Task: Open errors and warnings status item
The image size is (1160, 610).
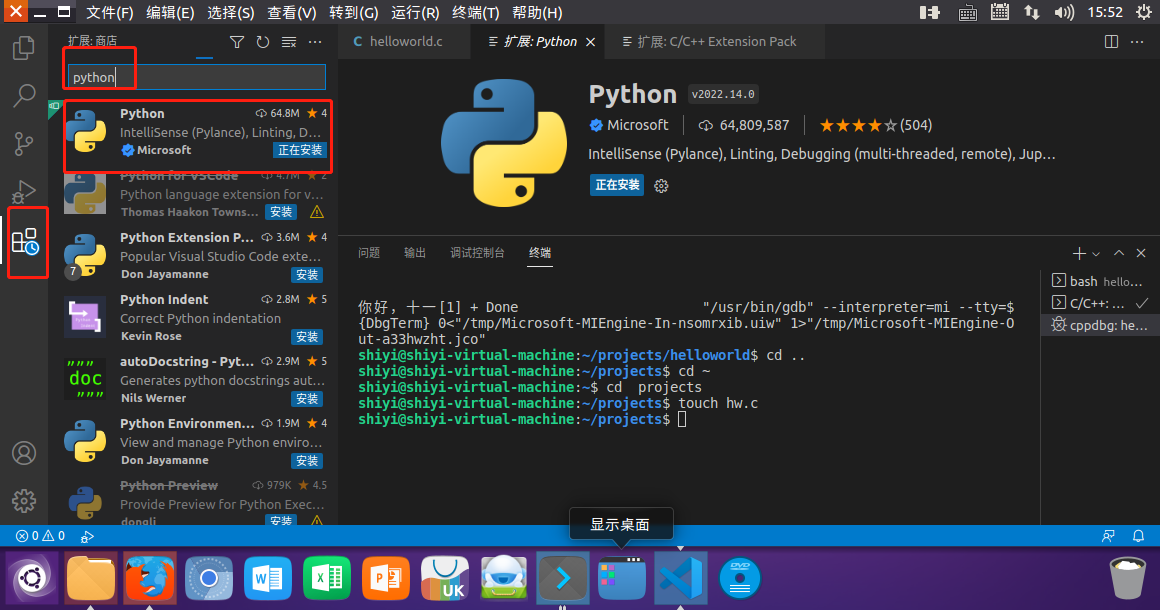Action: 41,536
